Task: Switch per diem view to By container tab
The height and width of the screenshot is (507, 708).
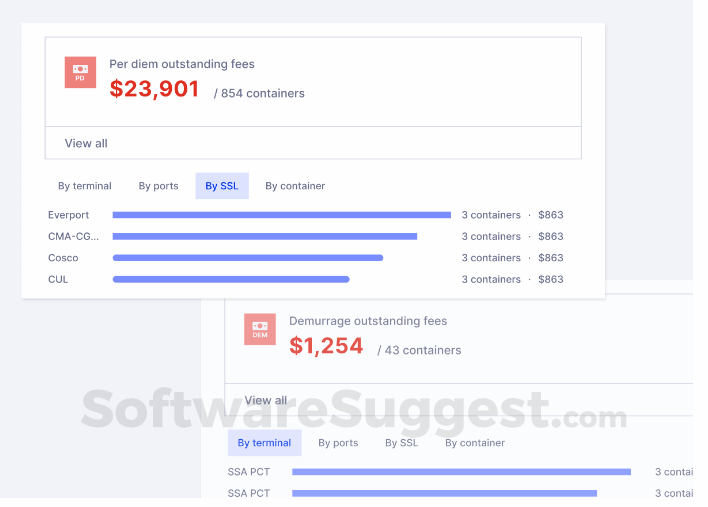Action: [295, 186]
